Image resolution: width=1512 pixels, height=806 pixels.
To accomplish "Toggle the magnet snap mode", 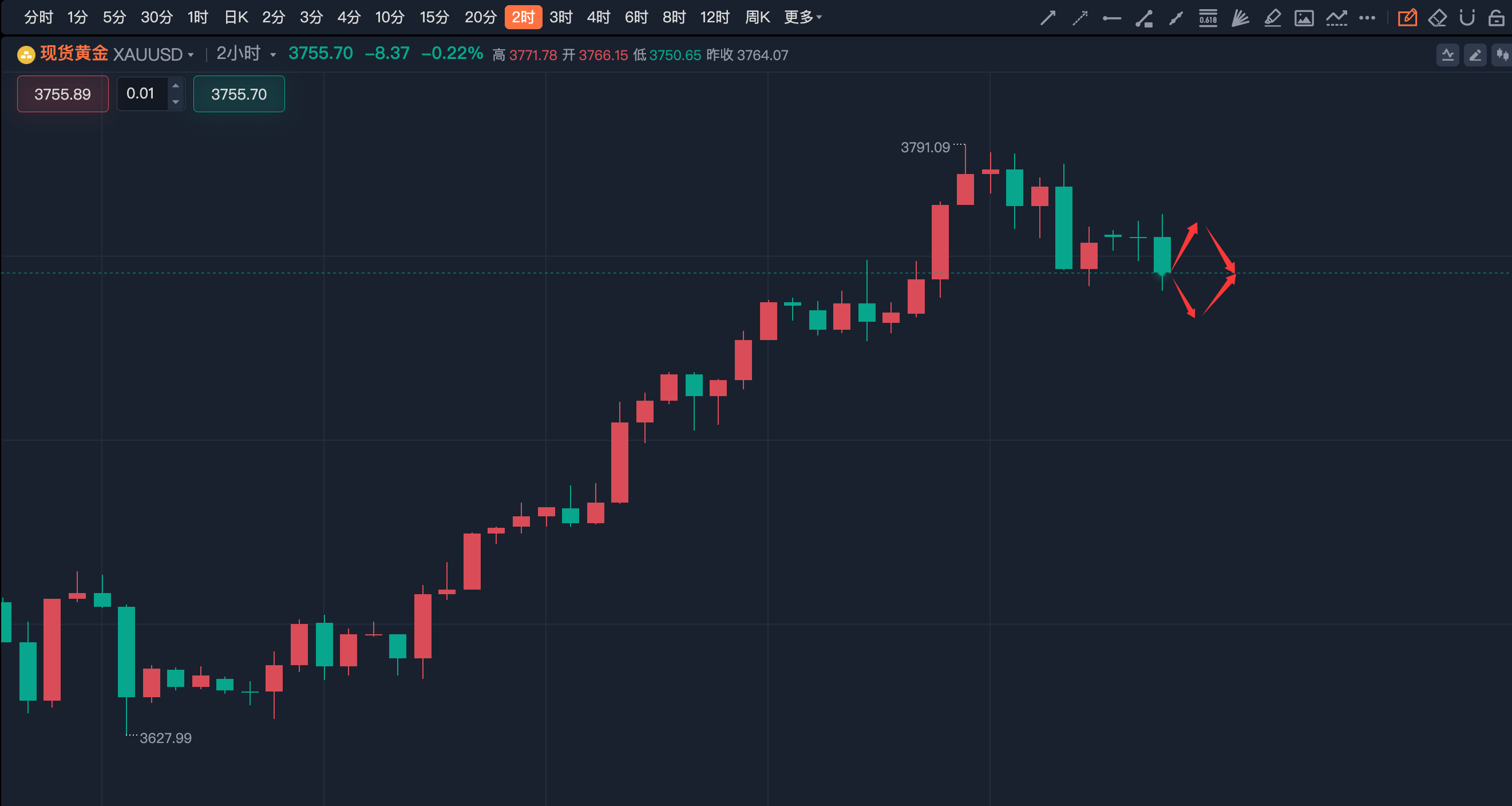I will point(1467,18).
